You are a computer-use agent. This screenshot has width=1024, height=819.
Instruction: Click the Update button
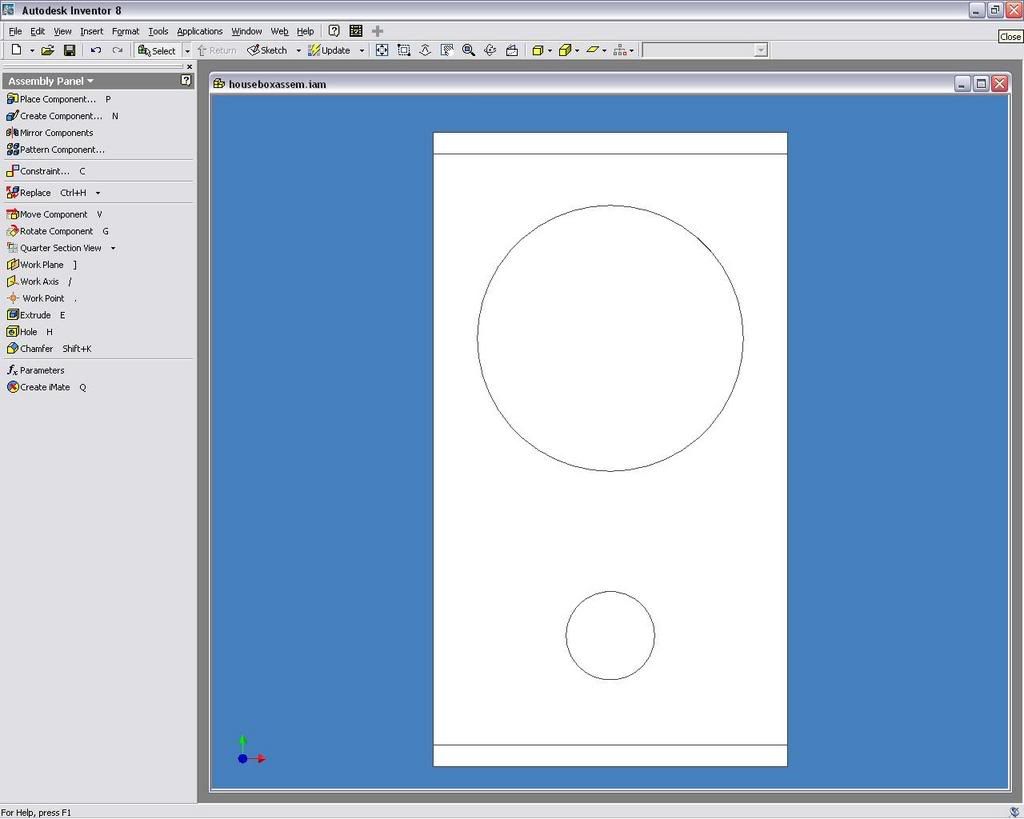pos(329,50)
